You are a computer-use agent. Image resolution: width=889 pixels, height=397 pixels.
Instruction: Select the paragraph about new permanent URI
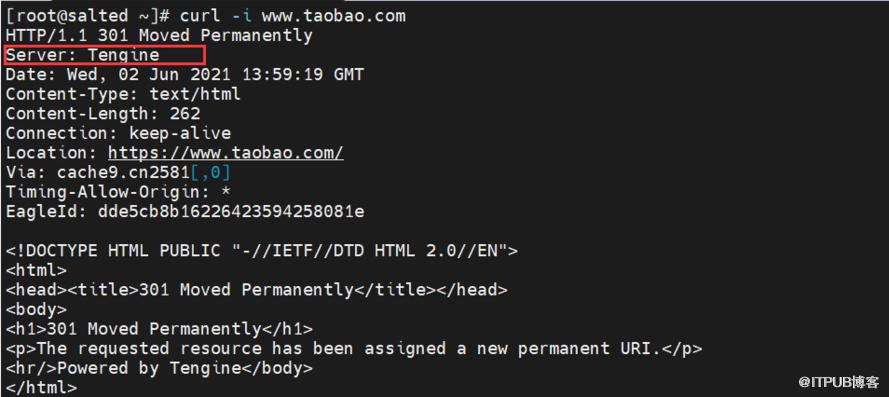click(354, 348)
